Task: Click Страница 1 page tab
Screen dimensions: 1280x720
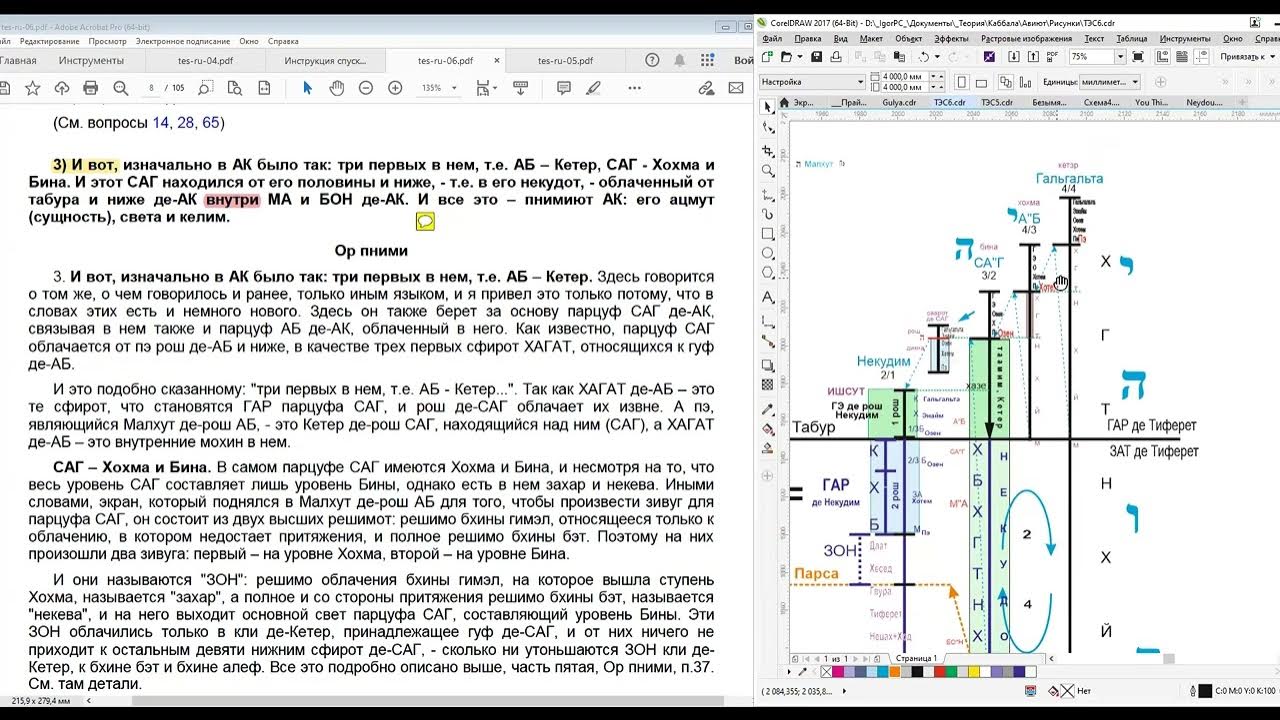Action: pos(916,658)
